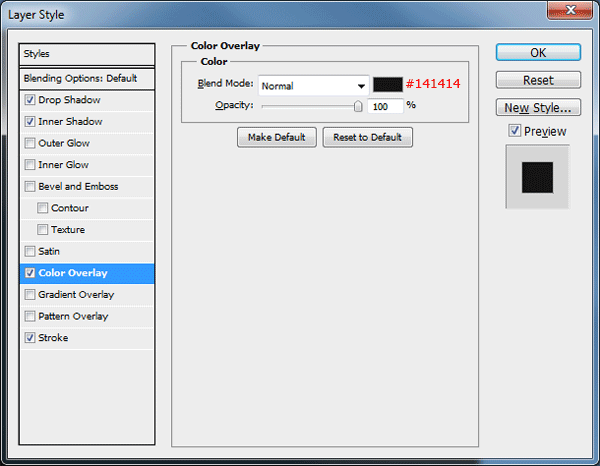
Task: Enable the Satin checkbox
Action: click(x=30, y=251)
